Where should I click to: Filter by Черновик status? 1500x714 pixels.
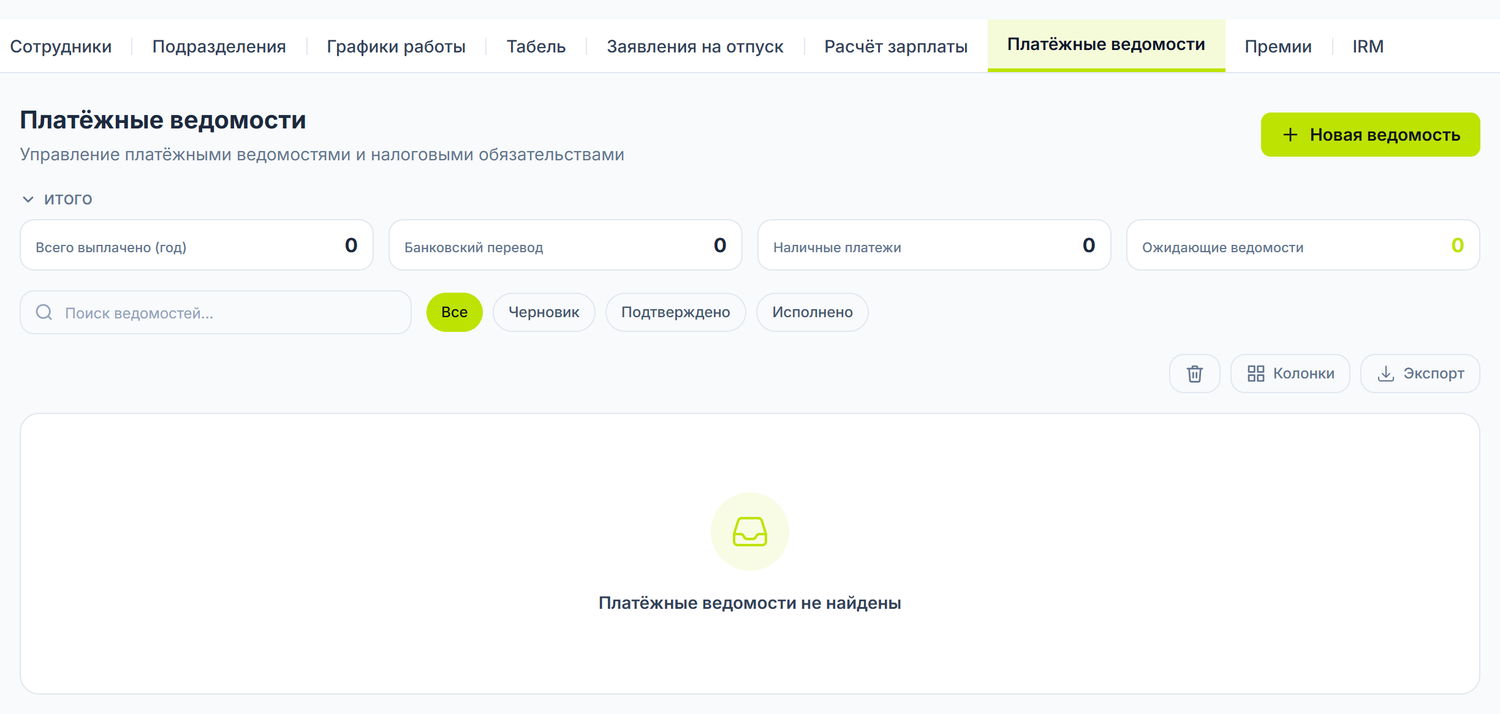(544, 312)
